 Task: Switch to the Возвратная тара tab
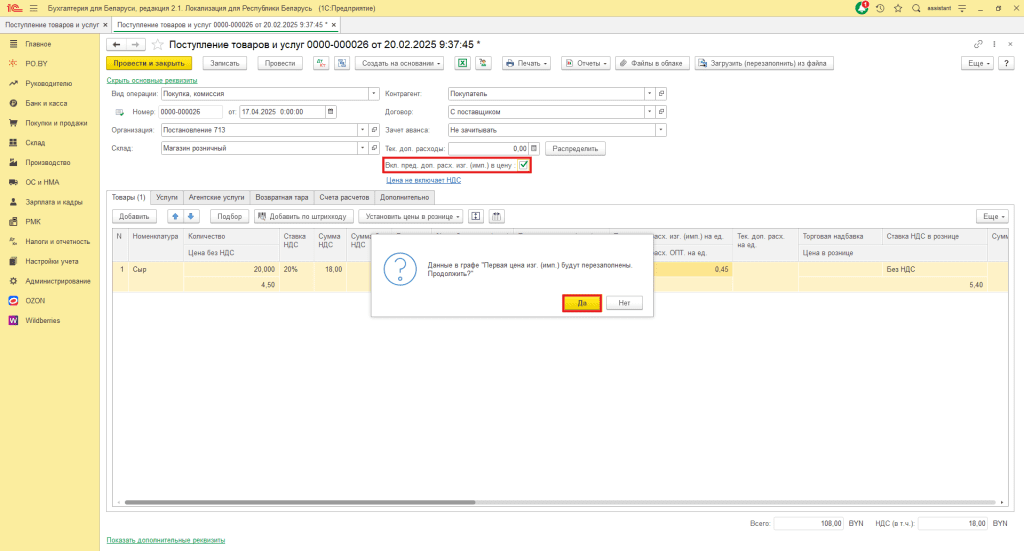pyautogui.click(x=281, y=197)
